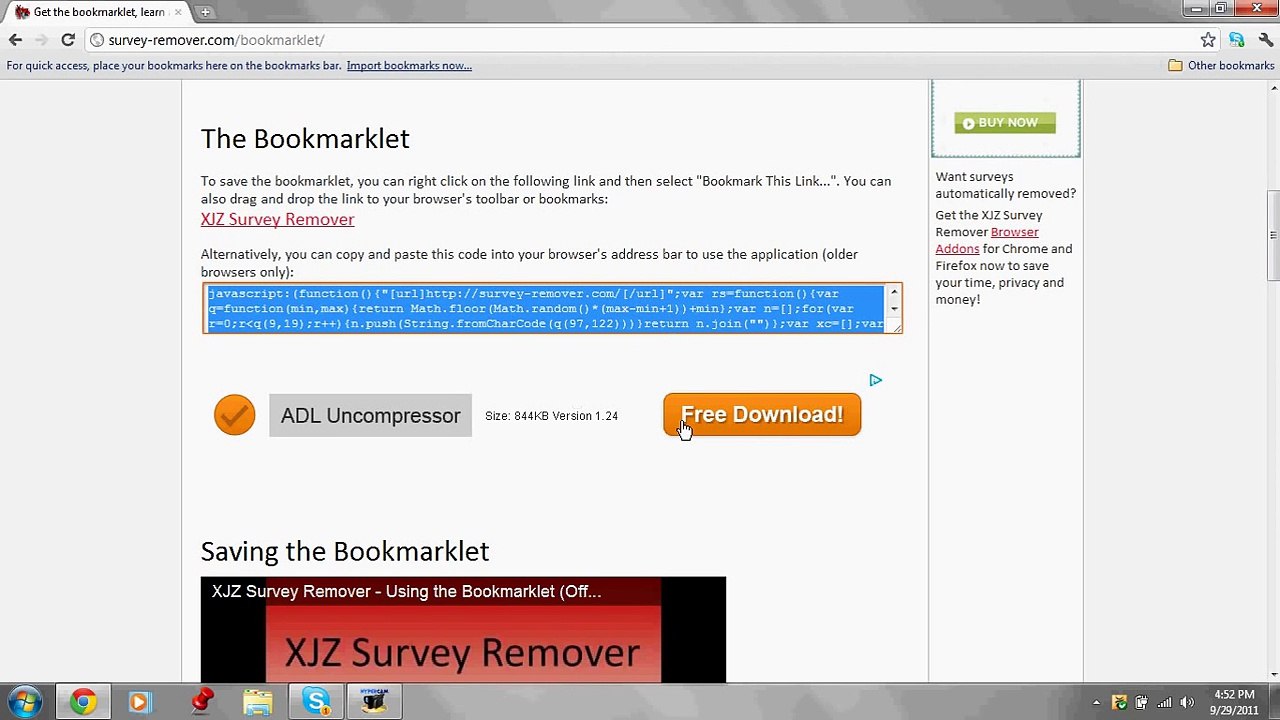Open HyperCam from the taskbar
Image resolution: width=1280 pixels, height=720 pixels.
click(375, 702)
